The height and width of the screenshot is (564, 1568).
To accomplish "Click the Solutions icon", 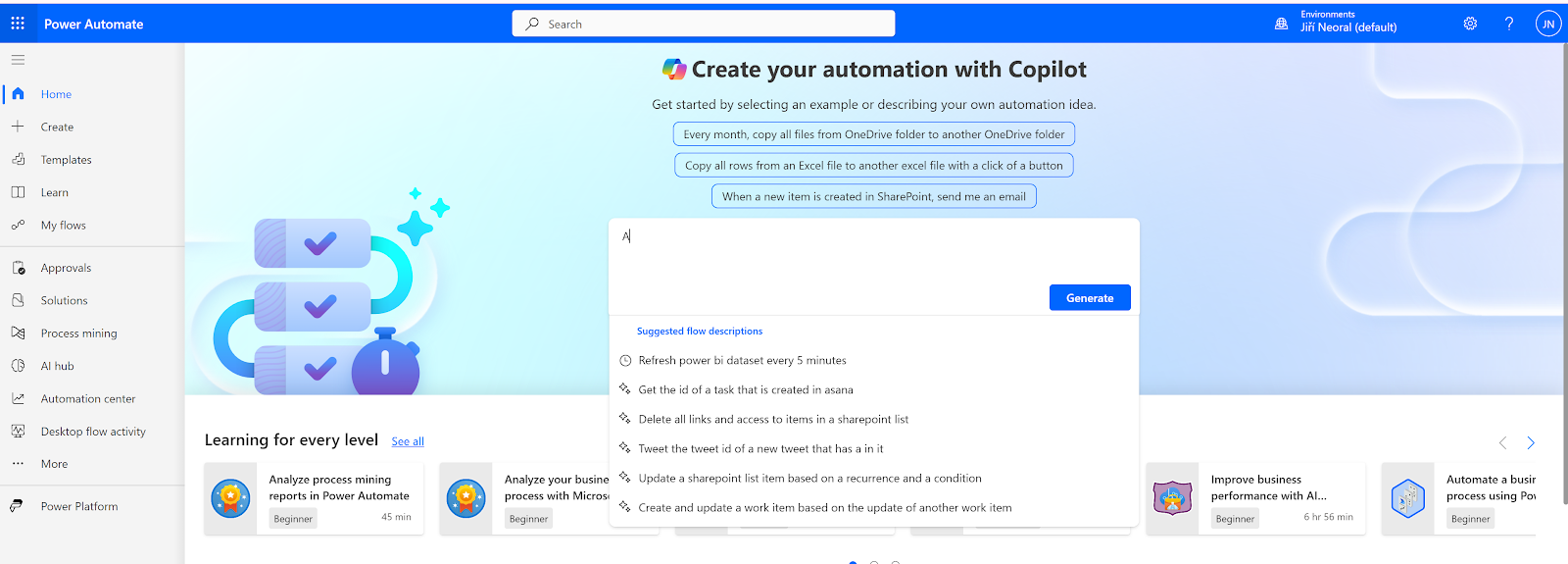I will (x=18, y=300).
